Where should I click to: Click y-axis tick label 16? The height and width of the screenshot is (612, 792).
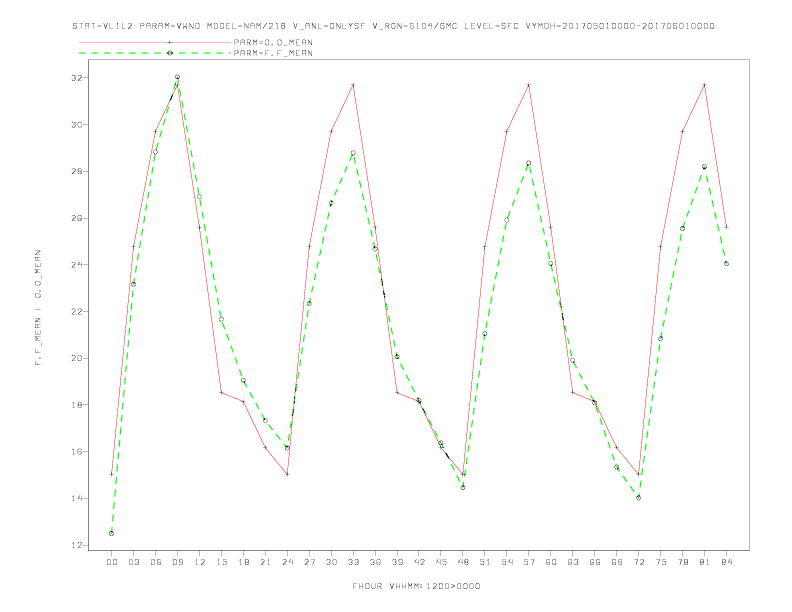click(x=77, y=452)
